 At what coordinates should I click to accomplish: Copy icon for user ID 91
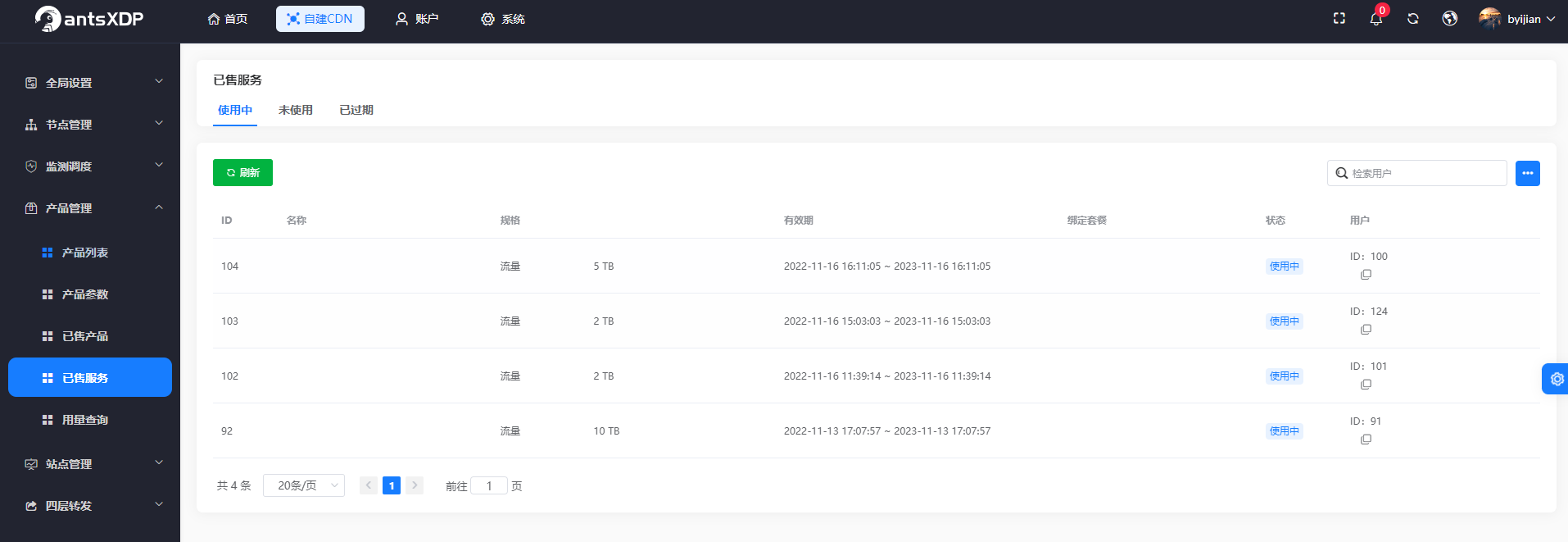point(1366,440)
